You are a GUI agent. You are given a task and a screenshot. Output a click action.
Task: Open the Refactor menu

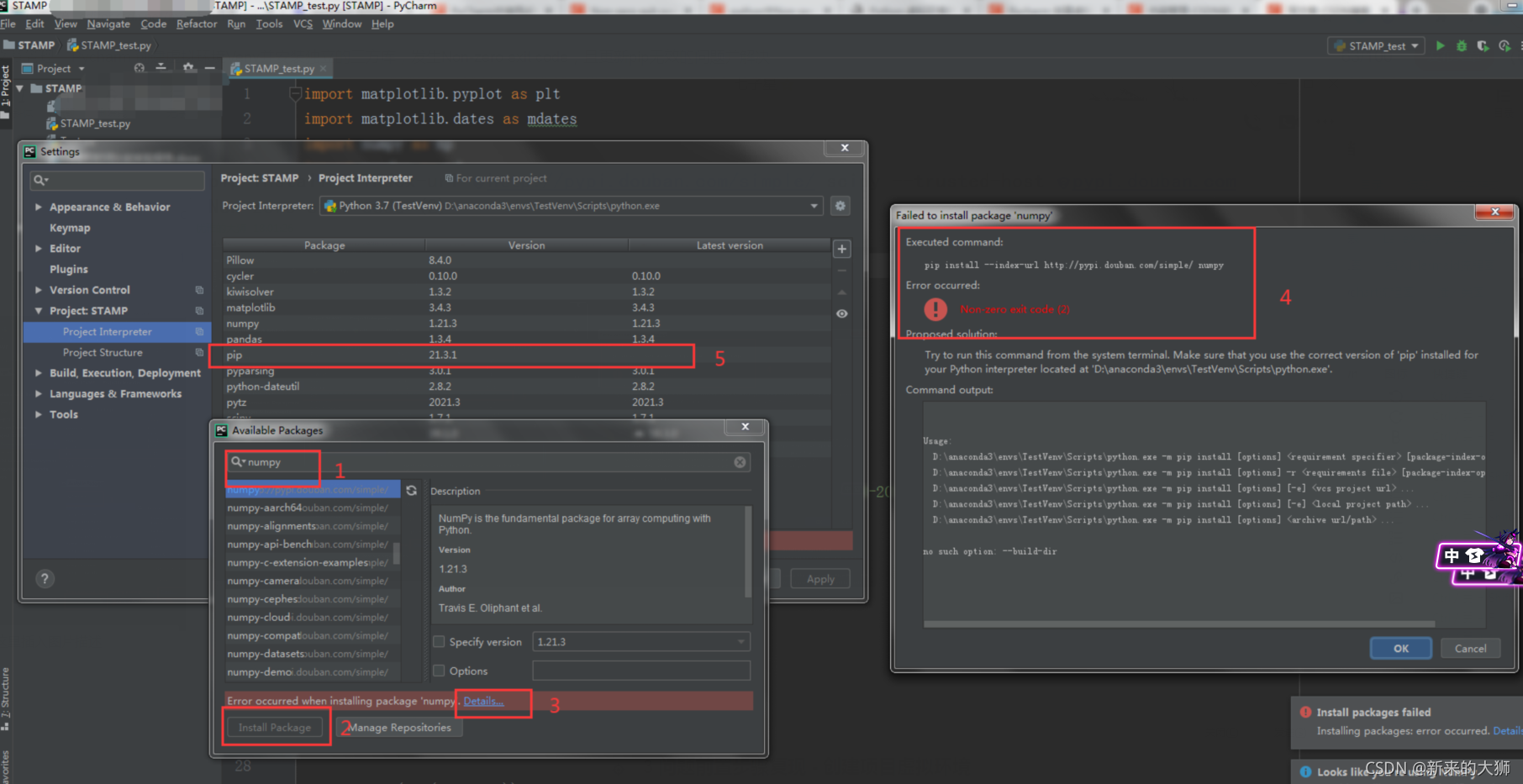(x=197, y=24)
